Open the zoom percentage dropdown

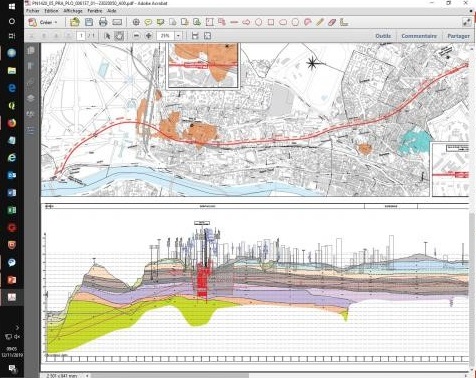(x=179, y=36)
